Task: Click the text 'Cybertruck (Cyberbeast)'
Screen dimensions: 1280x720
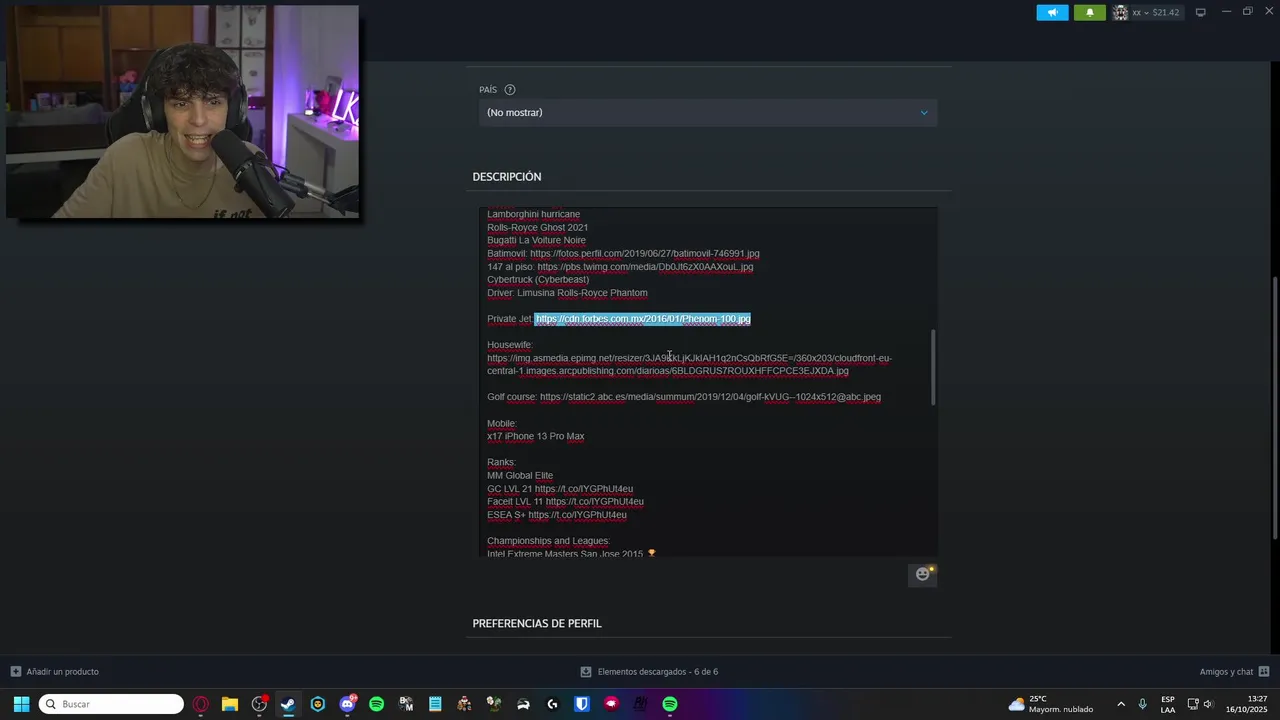Action: coord(538,280)
